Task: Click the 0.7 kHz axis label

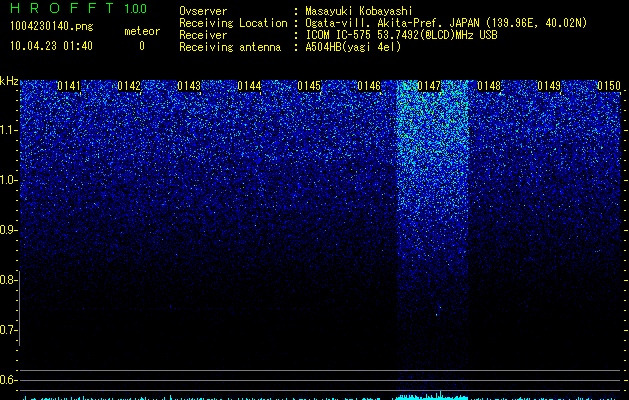Action: tap(8, 330)
